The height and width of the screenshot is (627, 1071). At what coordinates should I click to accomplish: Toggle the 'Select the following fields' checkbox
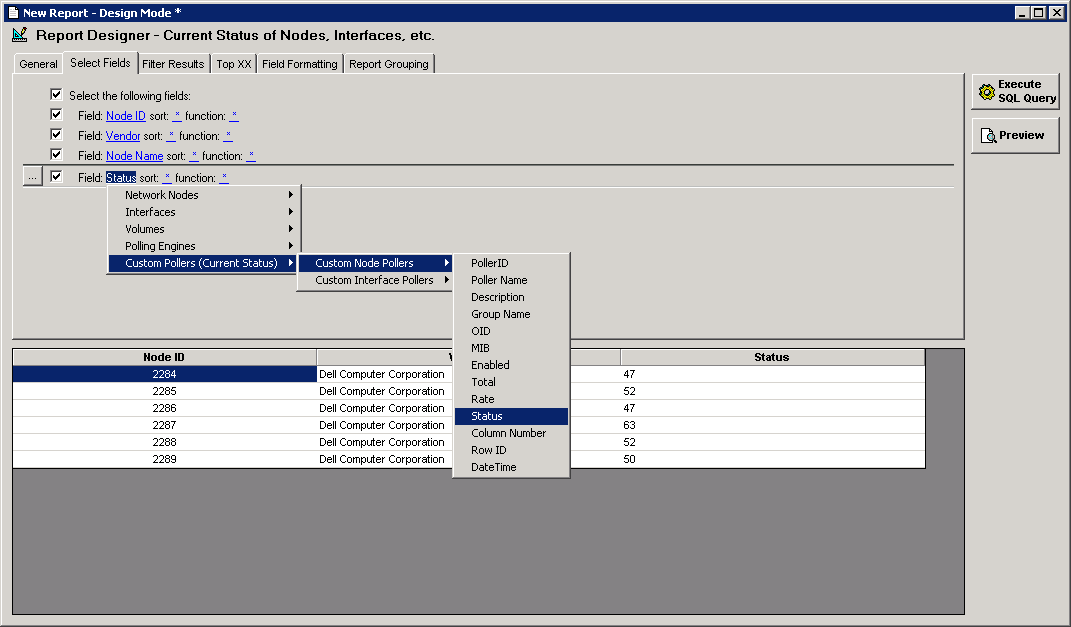(56, 94)
